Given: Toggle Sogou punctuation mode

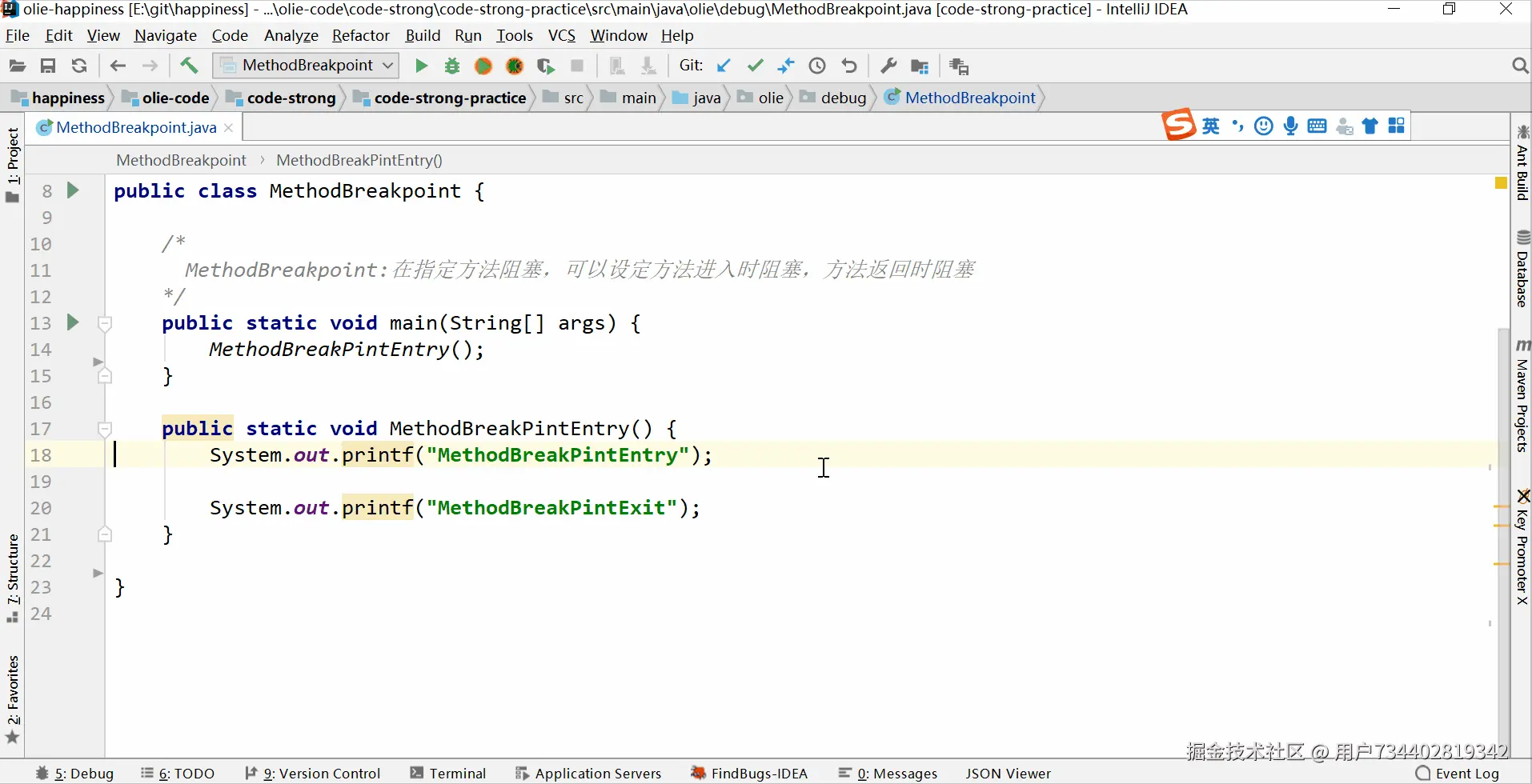Looking at the screenshot, I should tap(1238, 126).
